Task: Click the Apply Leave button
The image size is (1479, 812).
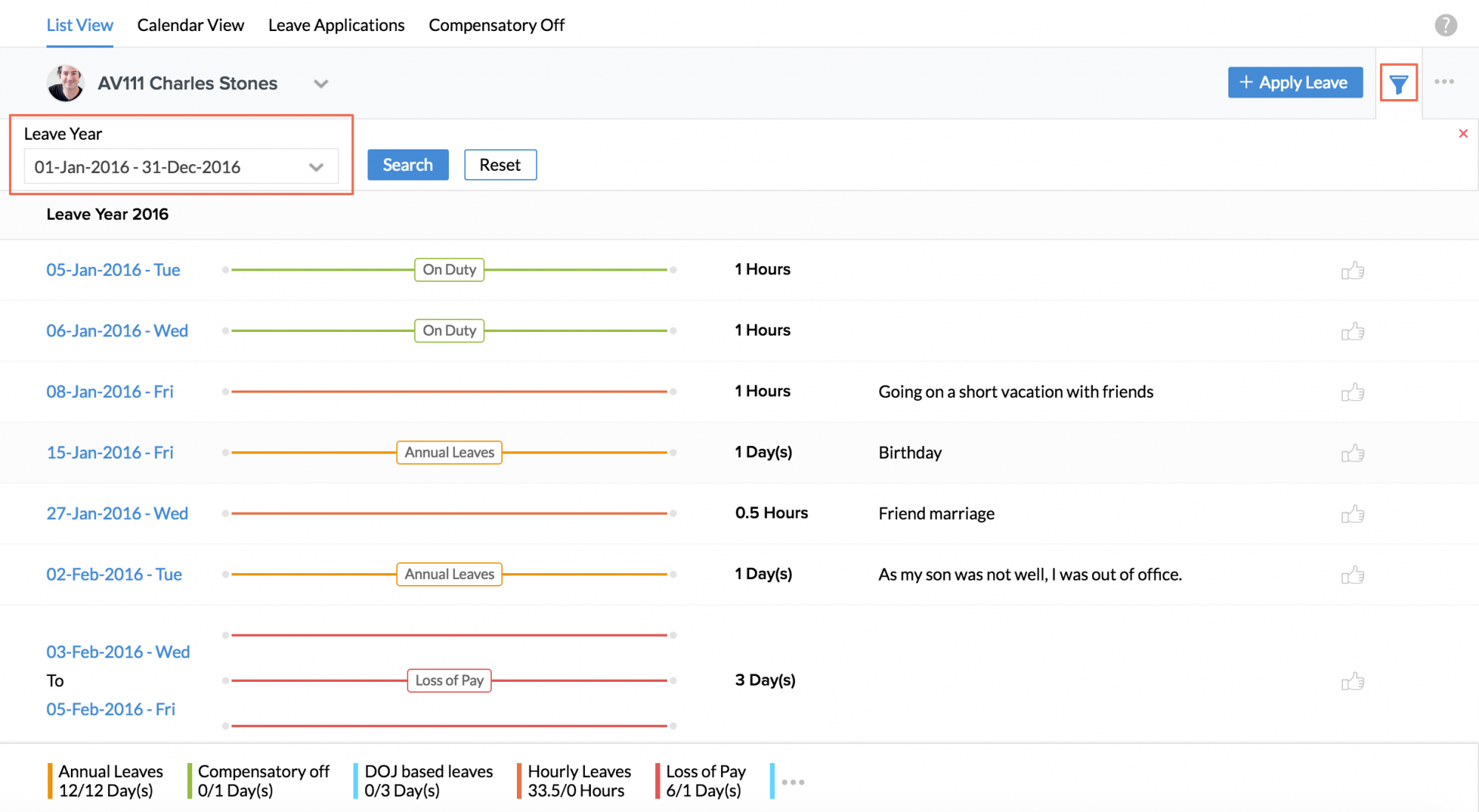Action: (x=1295, y=83)
